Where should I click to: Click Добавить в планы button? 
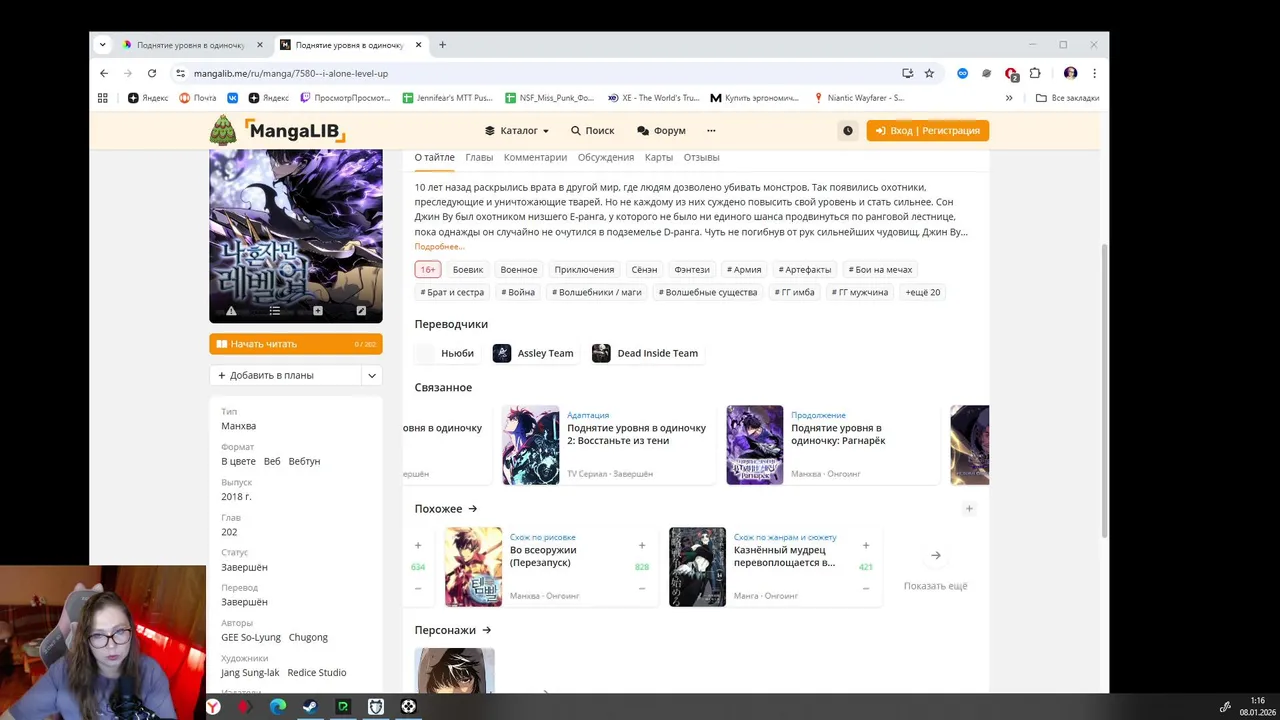(x=285, y=375)
